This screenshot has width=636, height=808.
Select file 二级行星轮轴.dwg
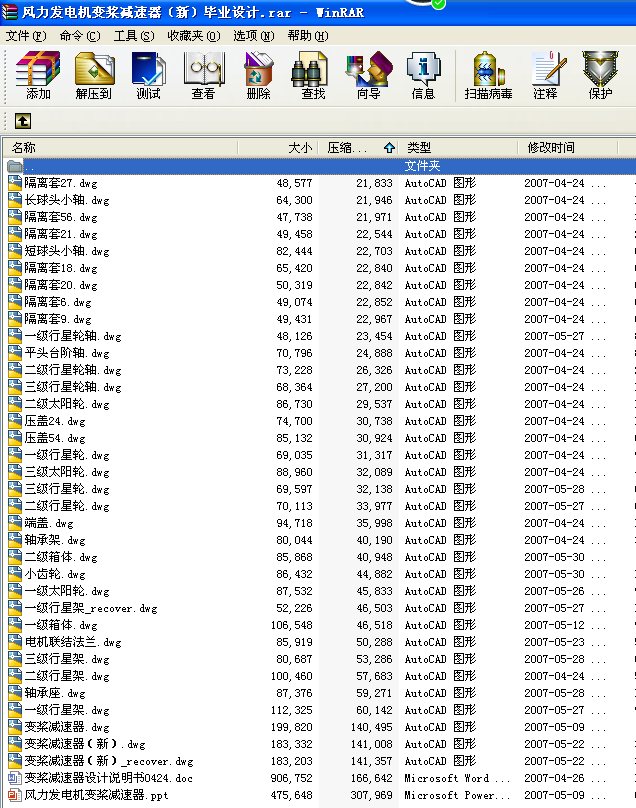(73, 370)
